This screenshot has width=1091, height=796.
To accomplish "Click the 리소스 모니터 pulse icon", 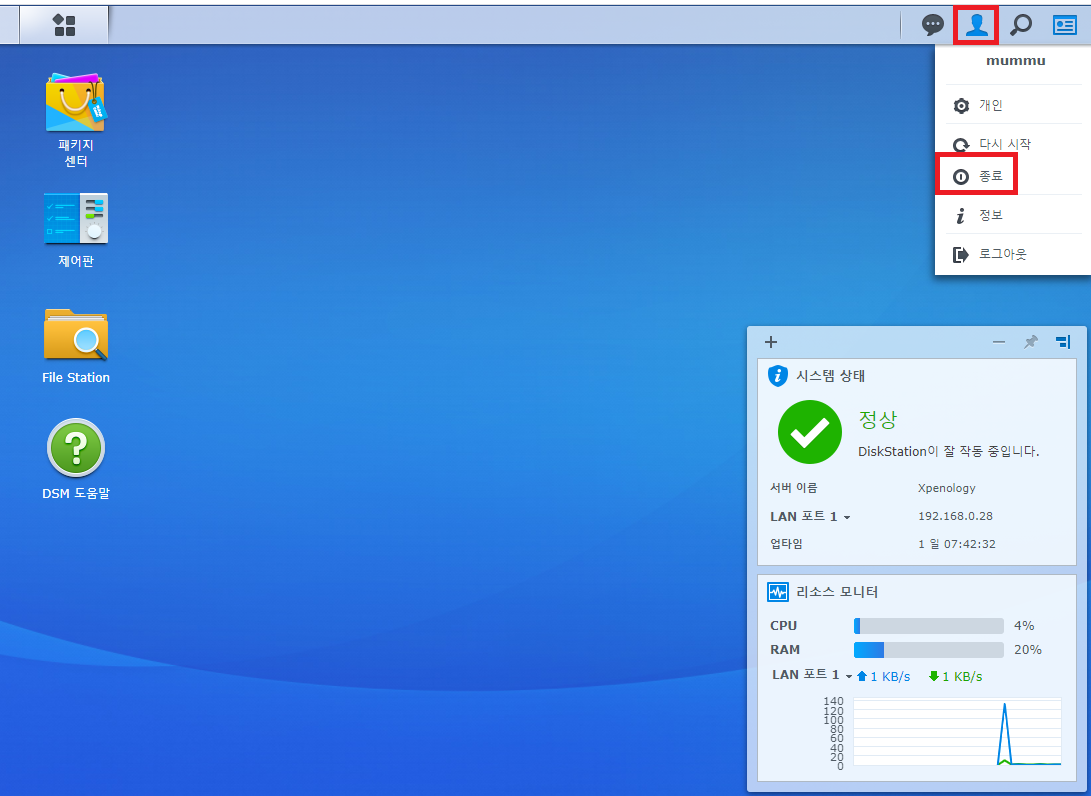I will pyautogui.click(x=777, y=592).
